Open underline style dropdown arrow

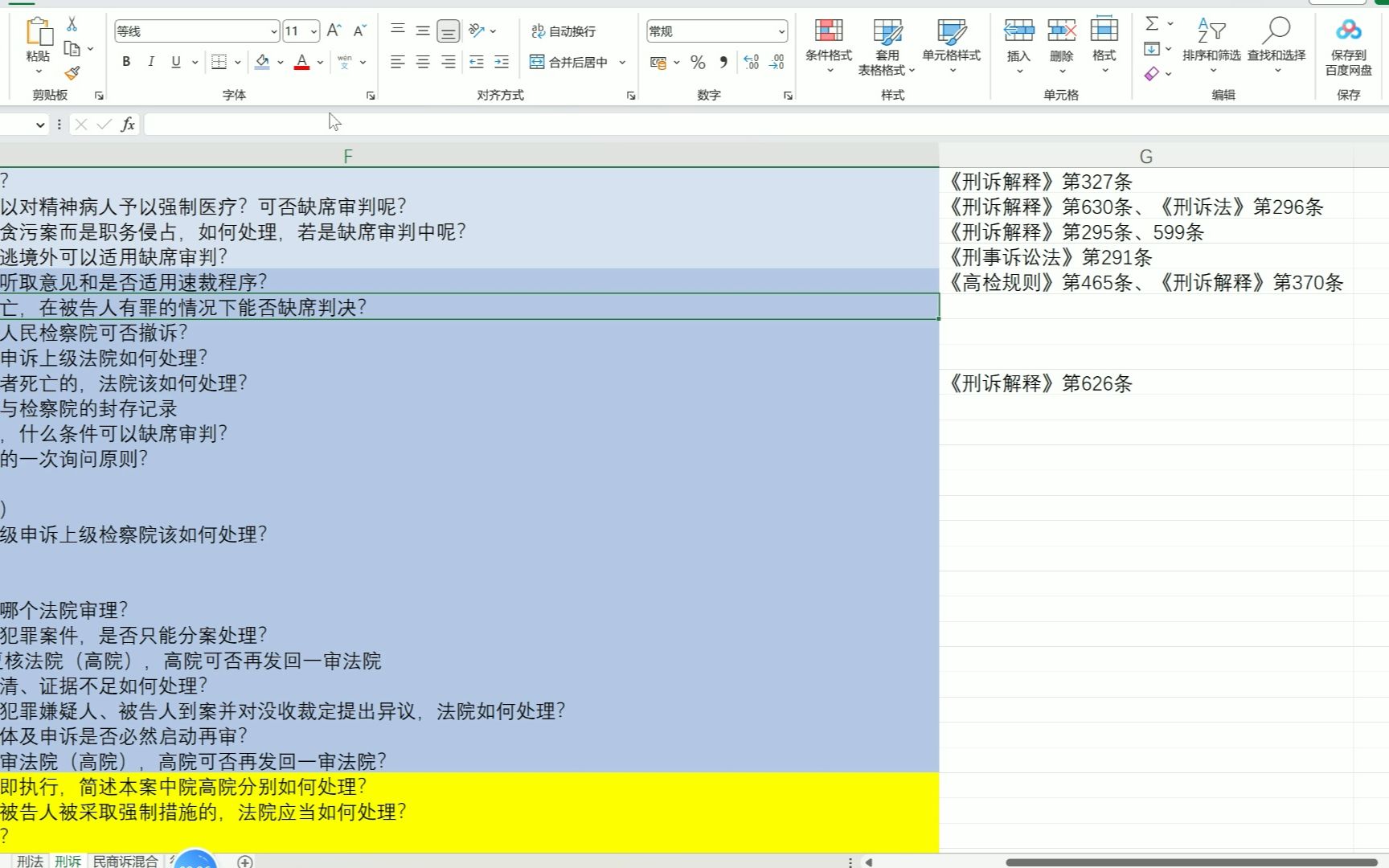(195, 62)
